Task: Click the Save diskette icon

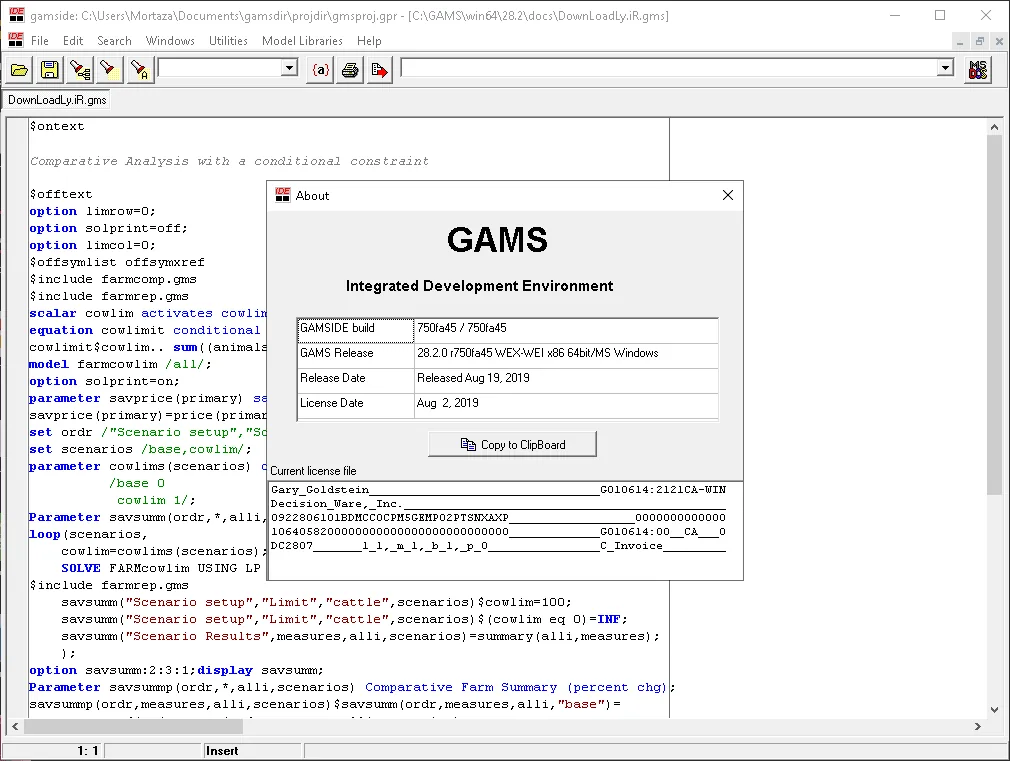Action: pyautogui.click(x=50, y=70)
